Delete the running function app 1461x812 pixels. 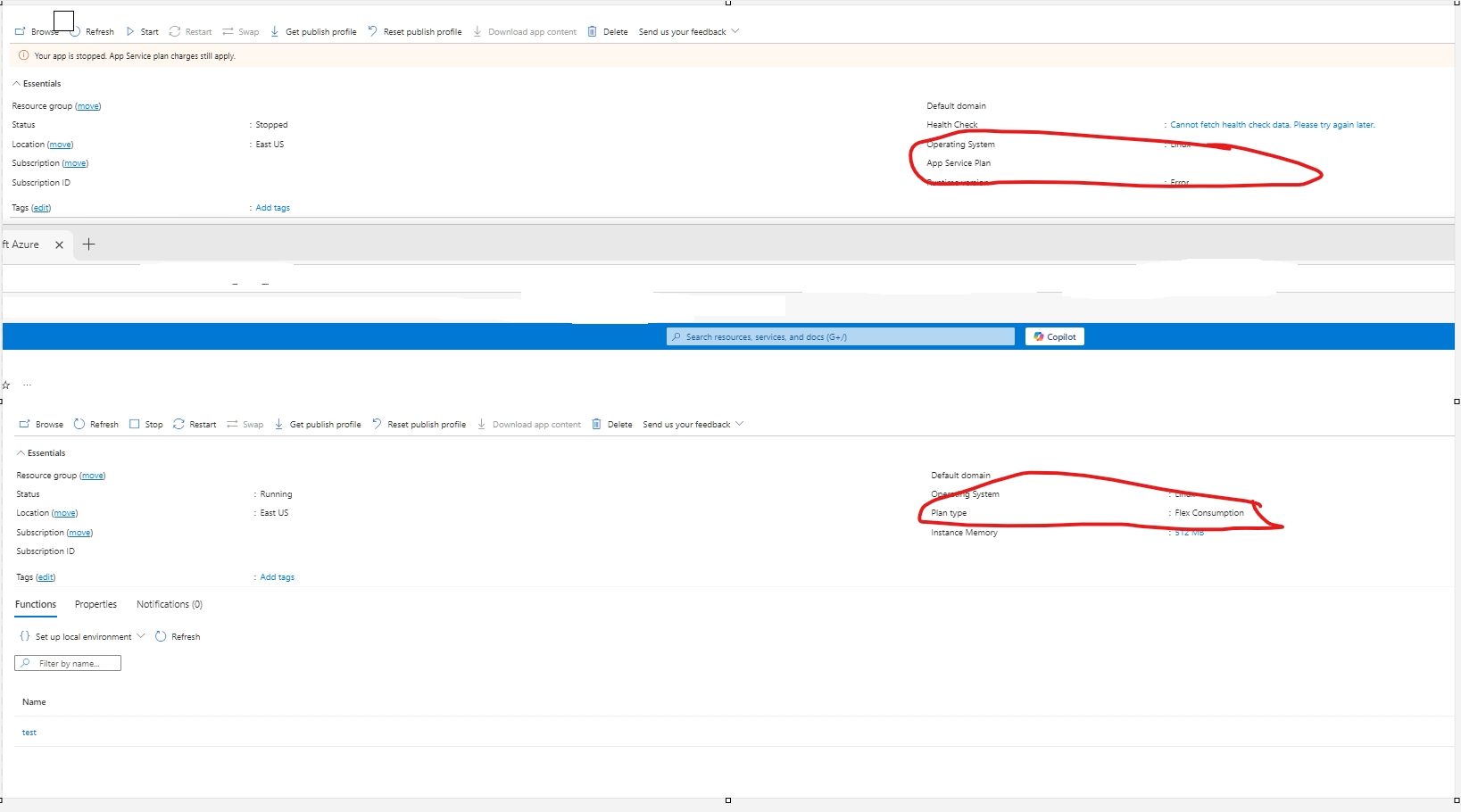click(612, 424)
